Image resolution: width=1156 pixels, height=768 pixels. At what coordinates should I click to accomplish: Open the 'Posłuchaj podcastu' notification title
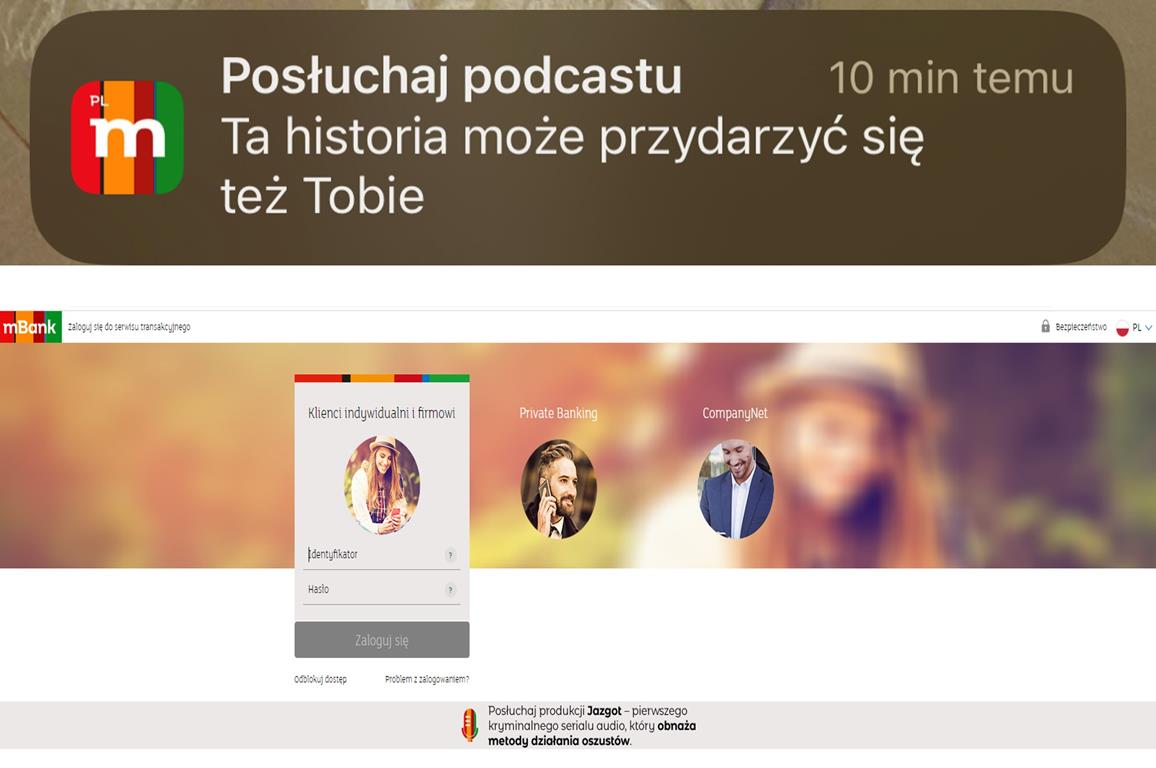pyautogui.click(x=451, y=76)
